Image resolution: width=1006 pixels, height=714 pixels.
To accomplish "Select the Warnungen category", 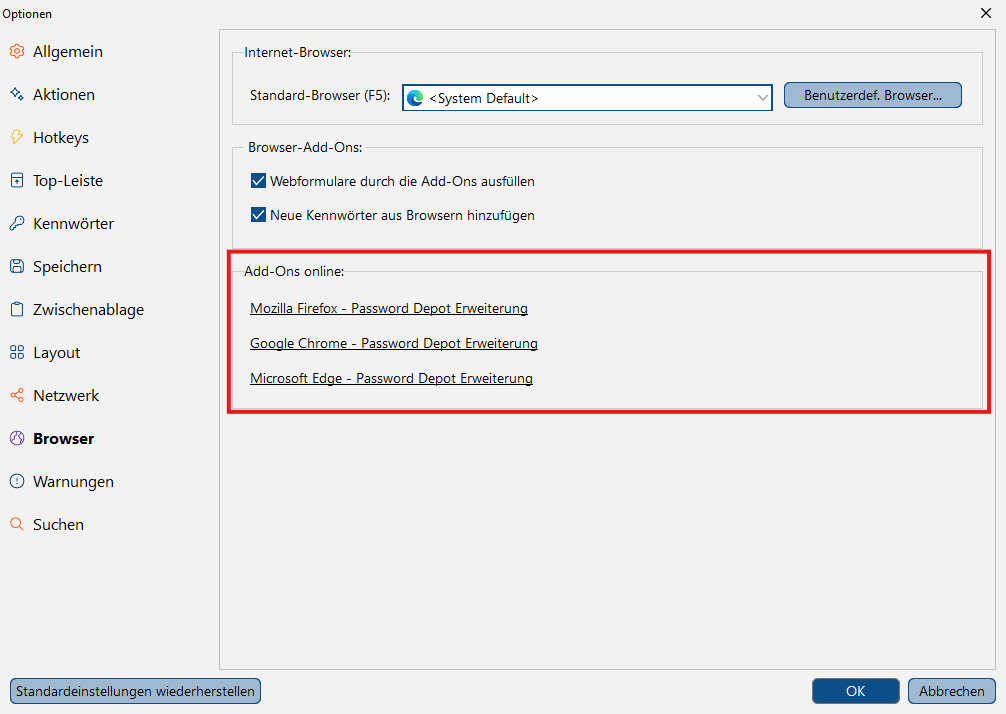I will (x=74, y=481).
